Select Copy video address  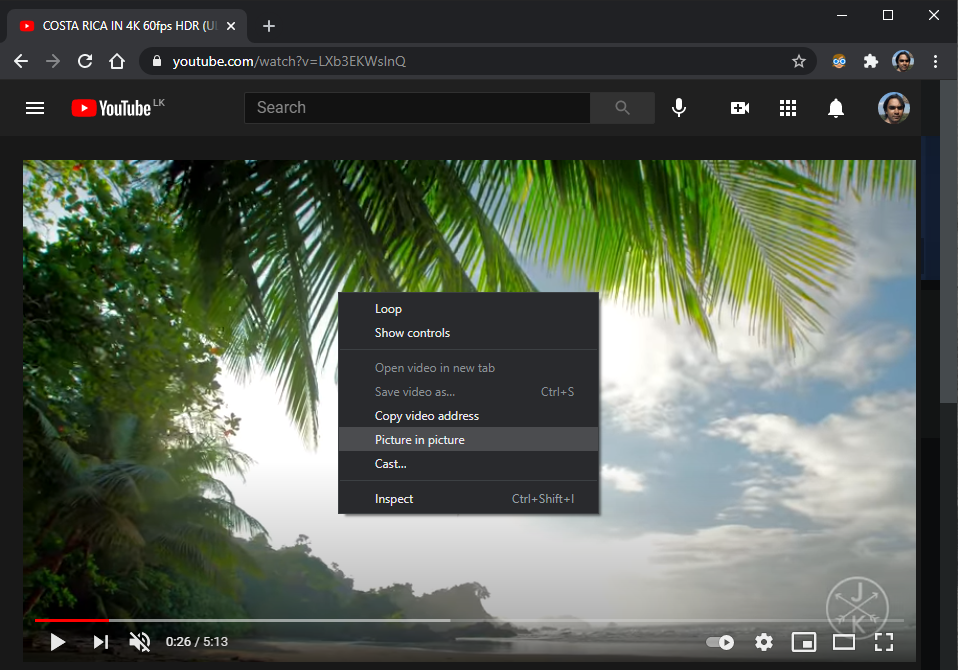click(469, 416)
